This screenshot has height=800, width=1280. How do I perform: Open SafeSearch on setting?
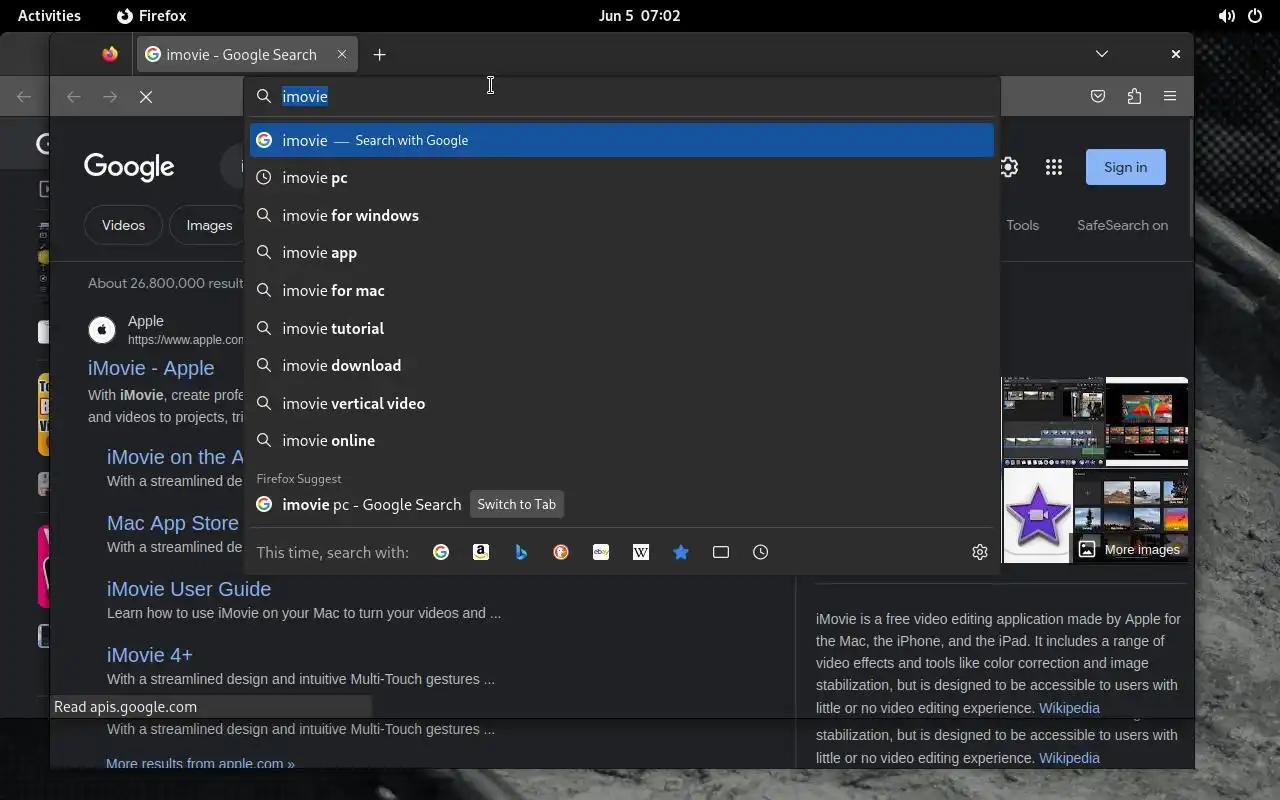click(1122, 225)
